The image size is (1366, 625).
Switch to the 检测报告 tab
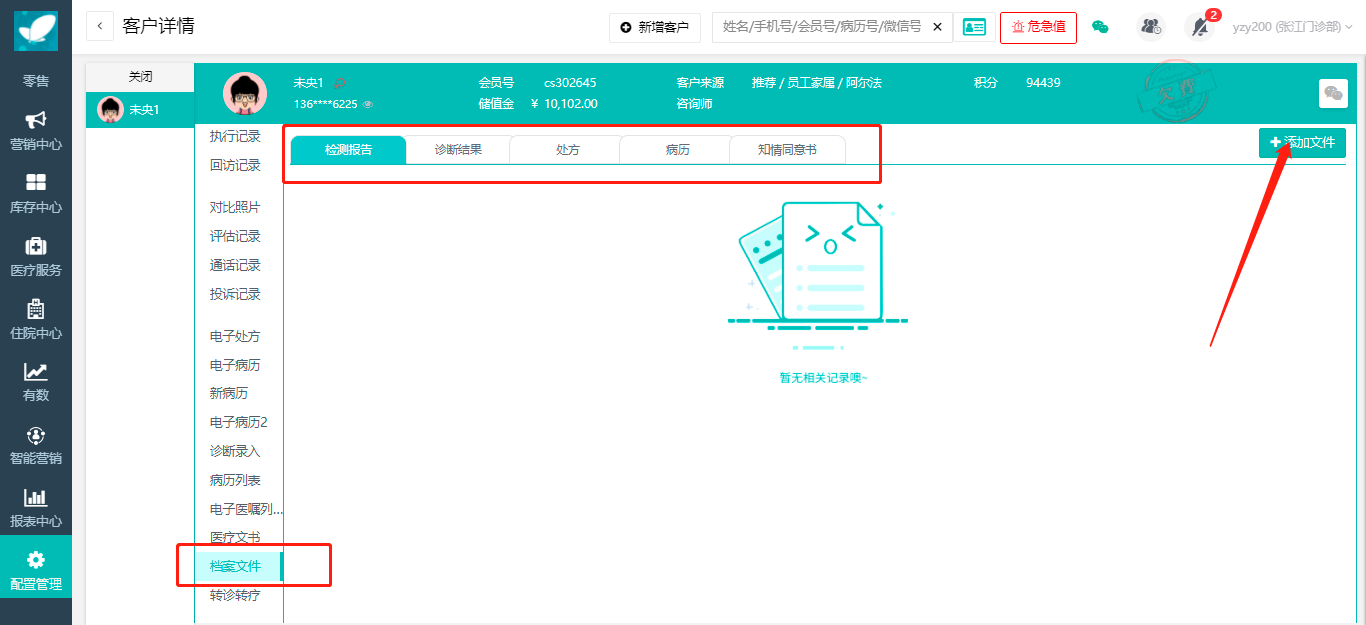(x=349, y=150)
